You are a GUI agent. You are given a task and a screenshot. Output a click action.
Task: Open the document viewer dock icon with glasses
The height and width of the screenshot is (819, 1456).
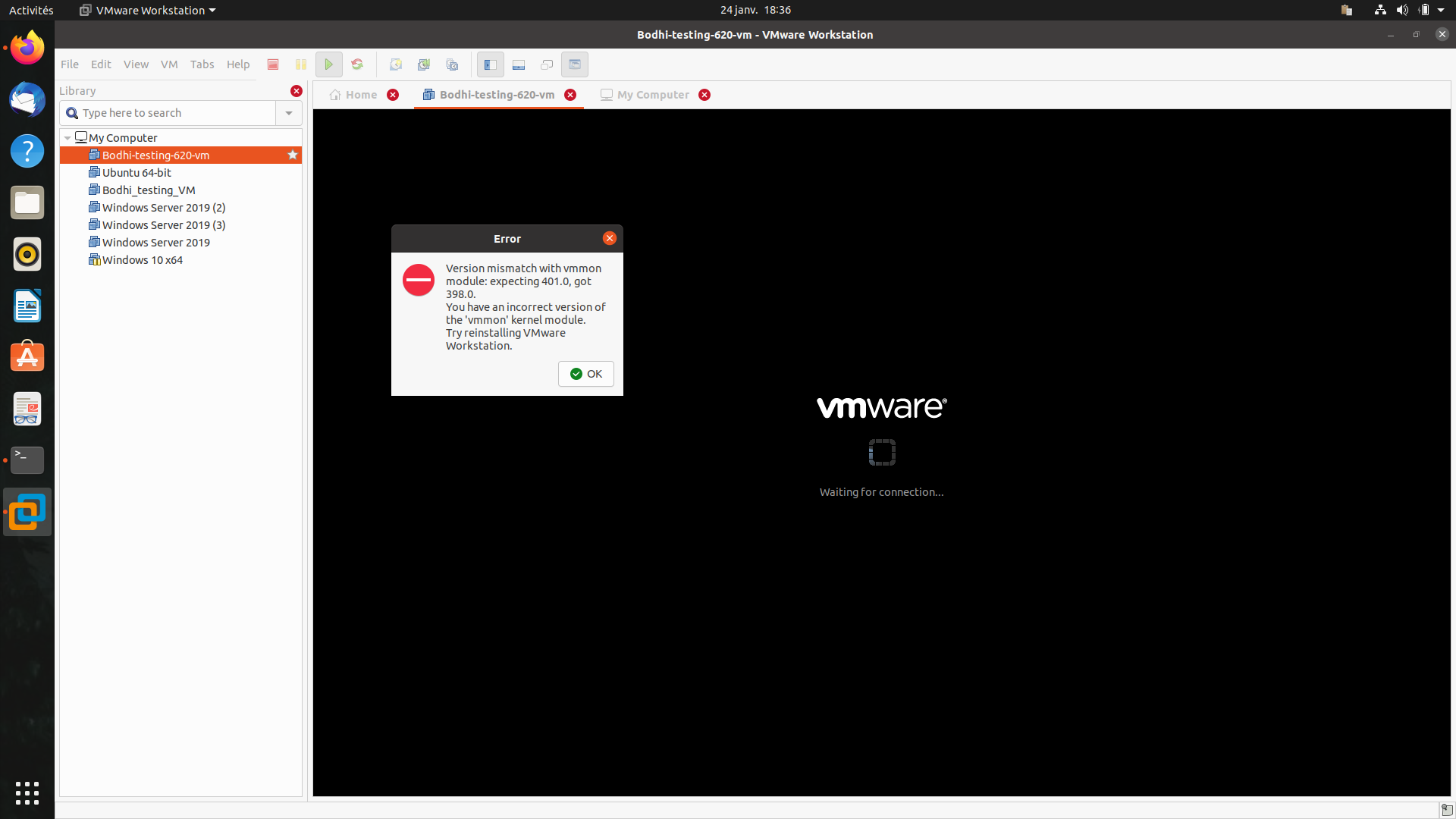[27, 409]
